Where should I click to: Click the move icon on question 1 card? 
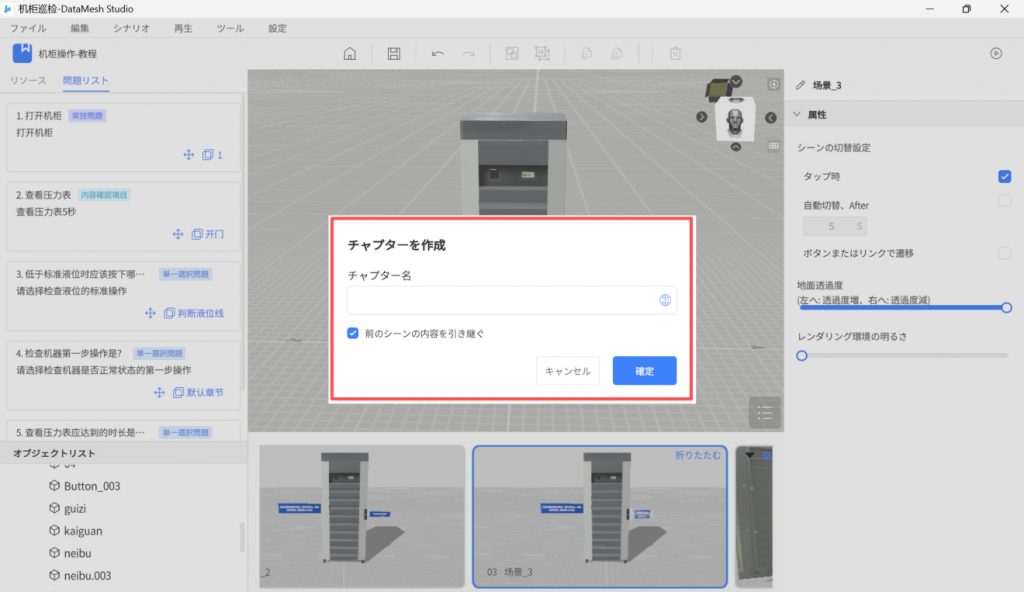187,155
